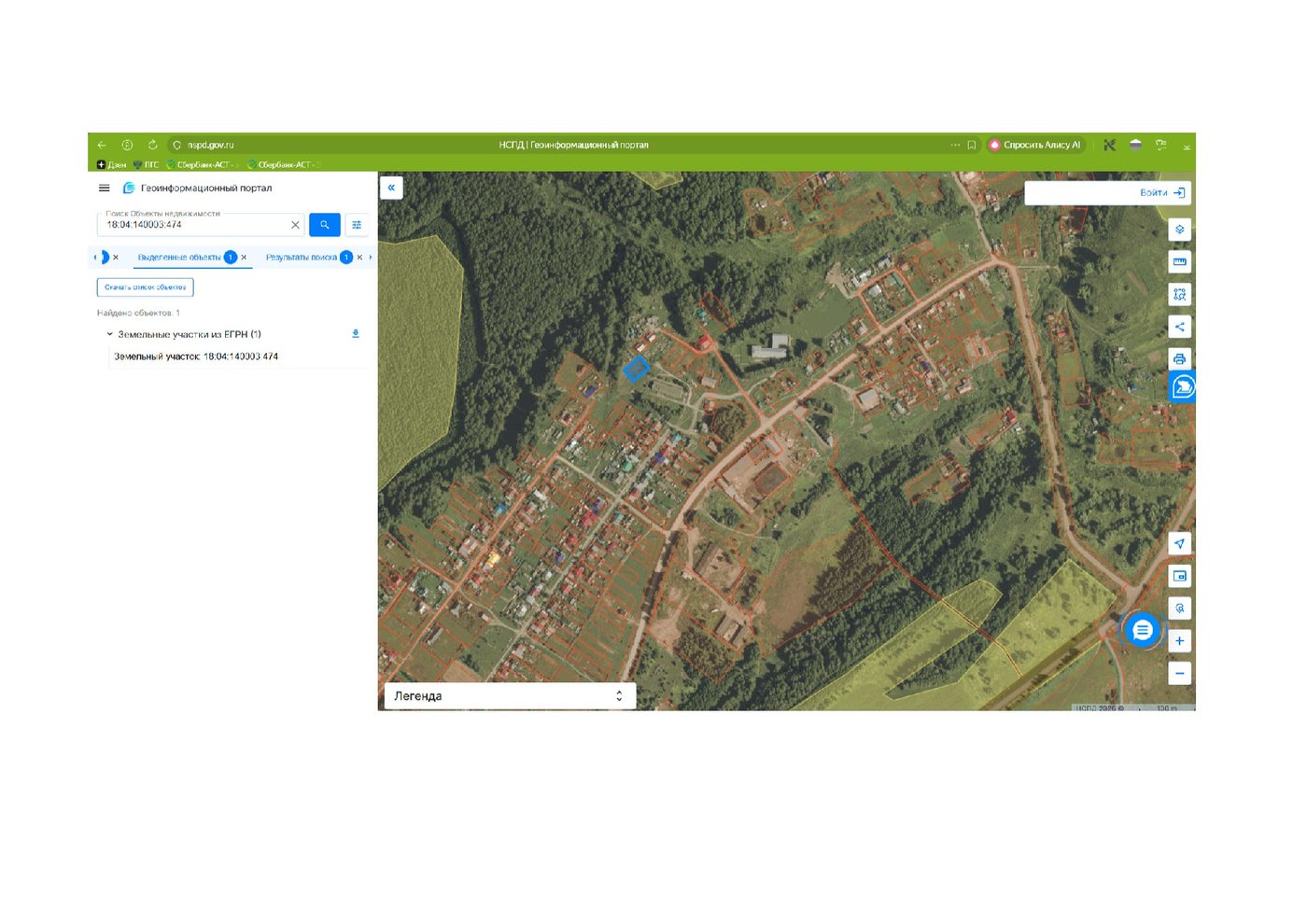
Task: Print the map
Action: coord(1179,359)
